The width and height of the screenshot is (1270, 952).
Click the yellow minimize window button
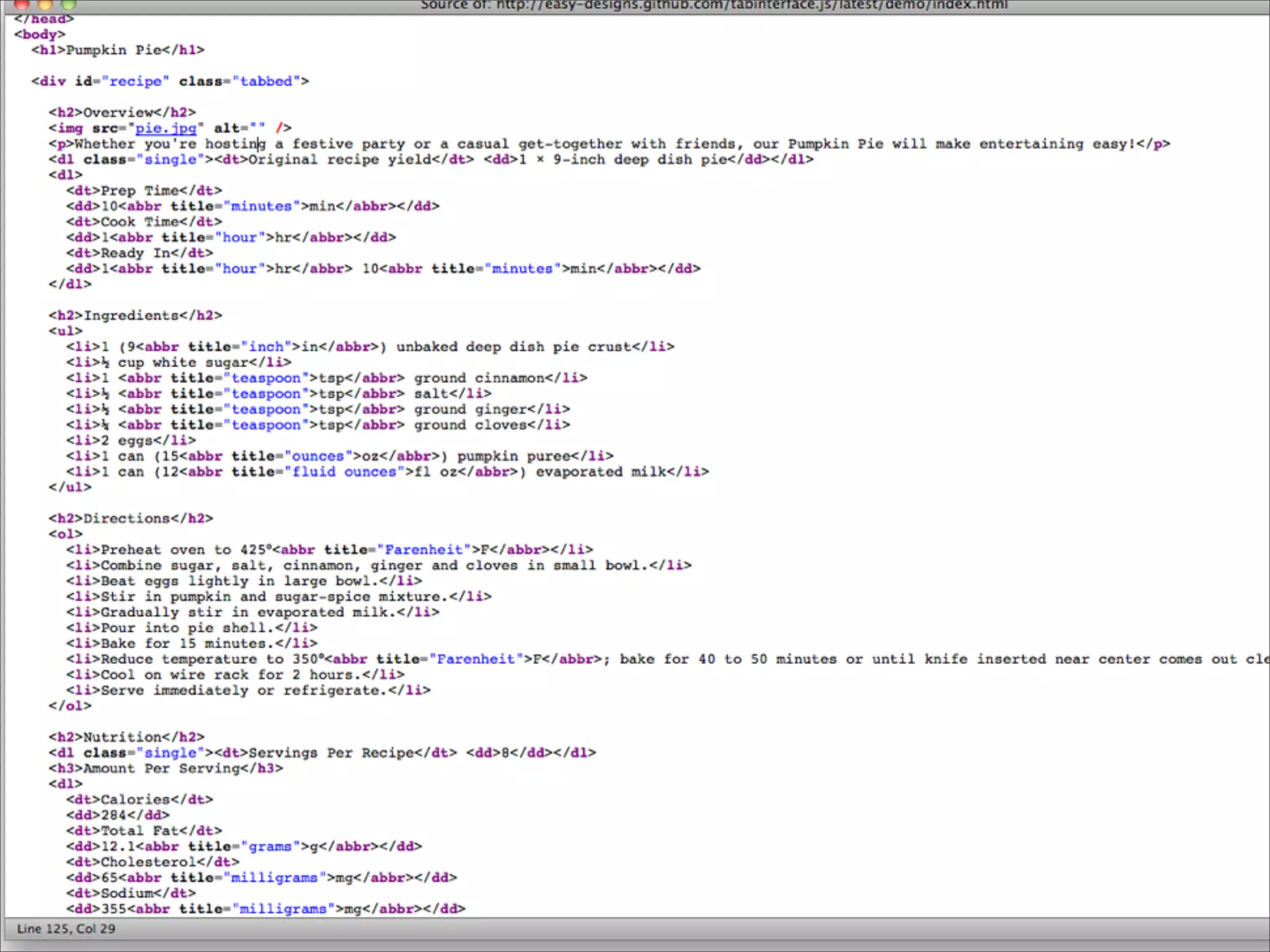45,4
